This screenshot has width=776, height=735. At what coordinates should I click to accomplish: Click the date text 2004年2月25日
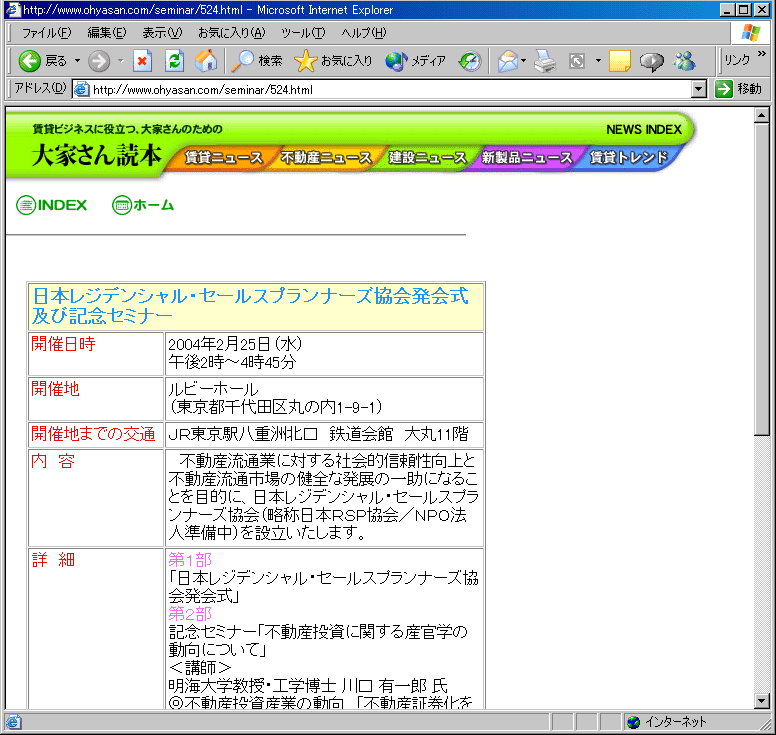[x=219, y=344]
